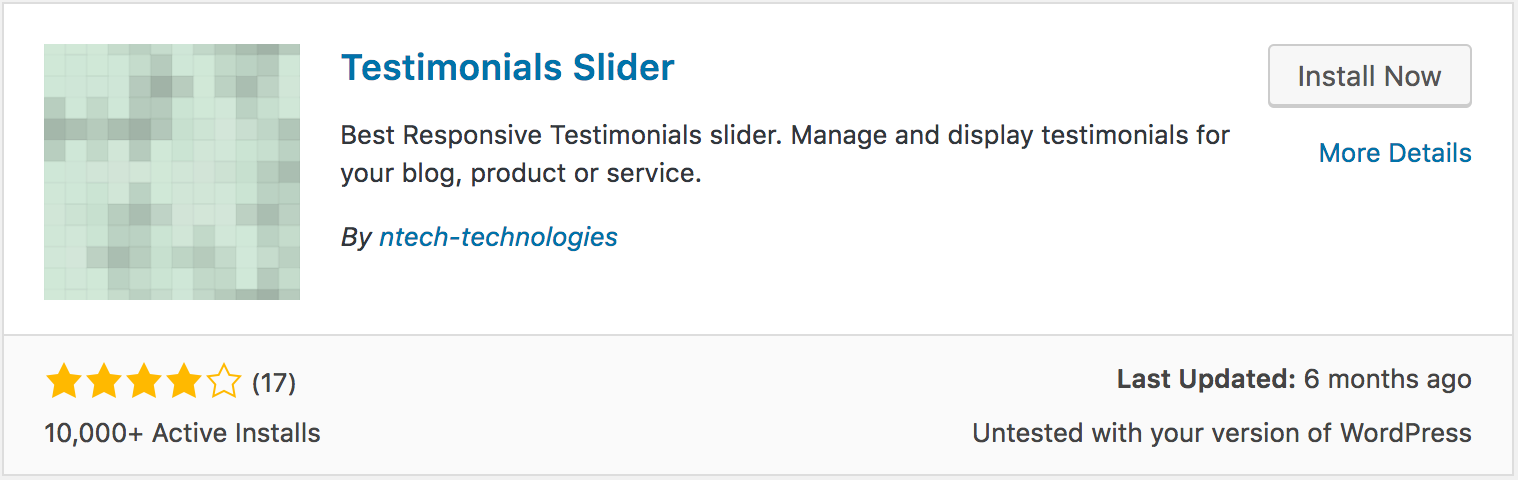Screen dimensions: 1518x480
Task: Click the word 'By' before the author
Action: [x=356, y=238]
